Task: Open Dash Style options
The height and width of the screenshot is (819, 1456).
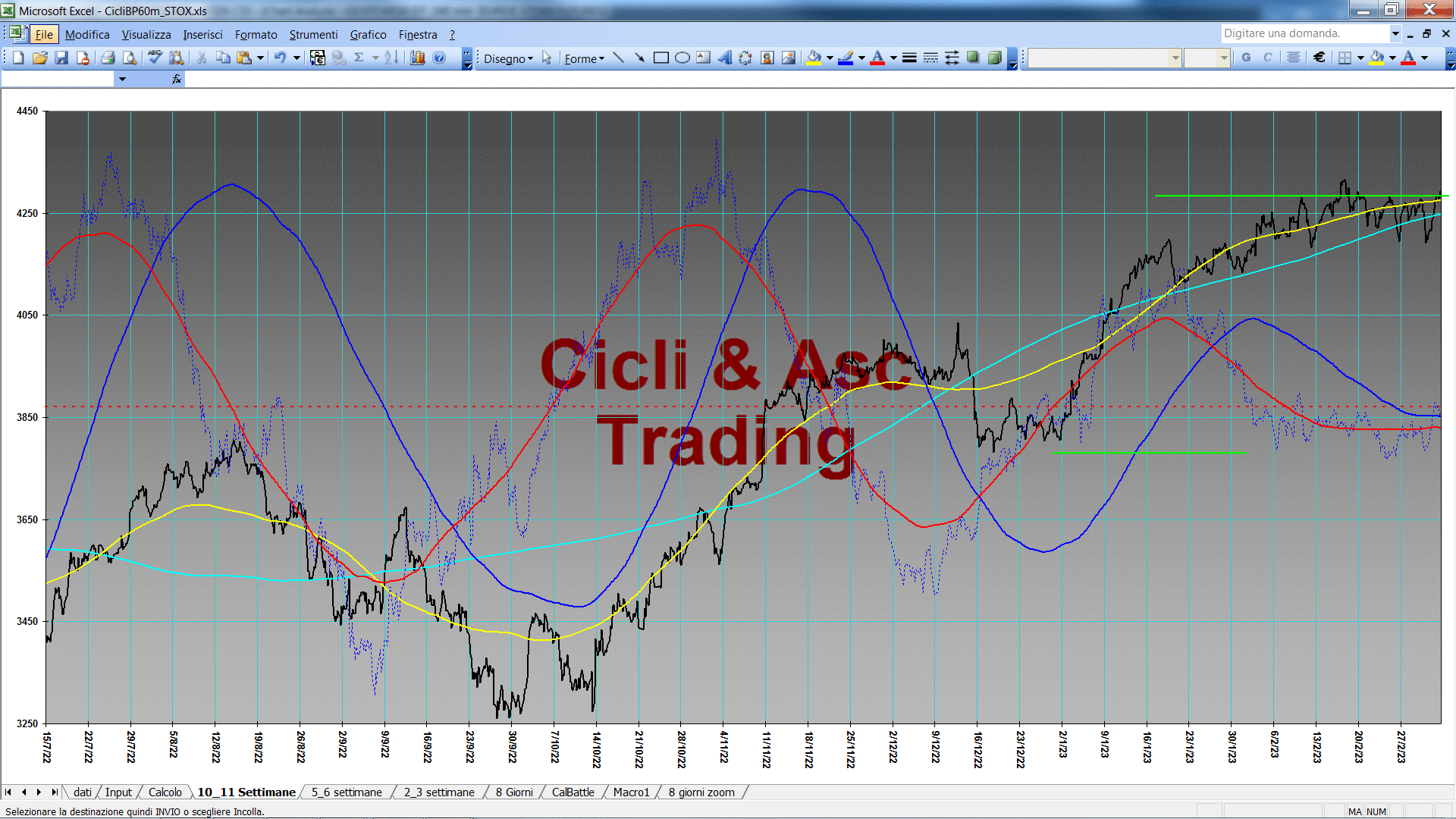Action: (x=930, y=58)
